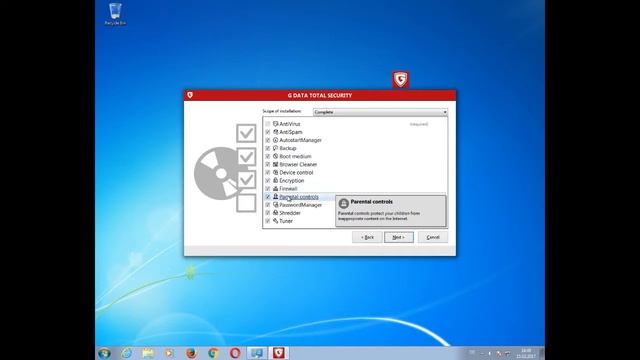
Task: Open the File Explorer taskbar icon
Action: tap(148, 353)
